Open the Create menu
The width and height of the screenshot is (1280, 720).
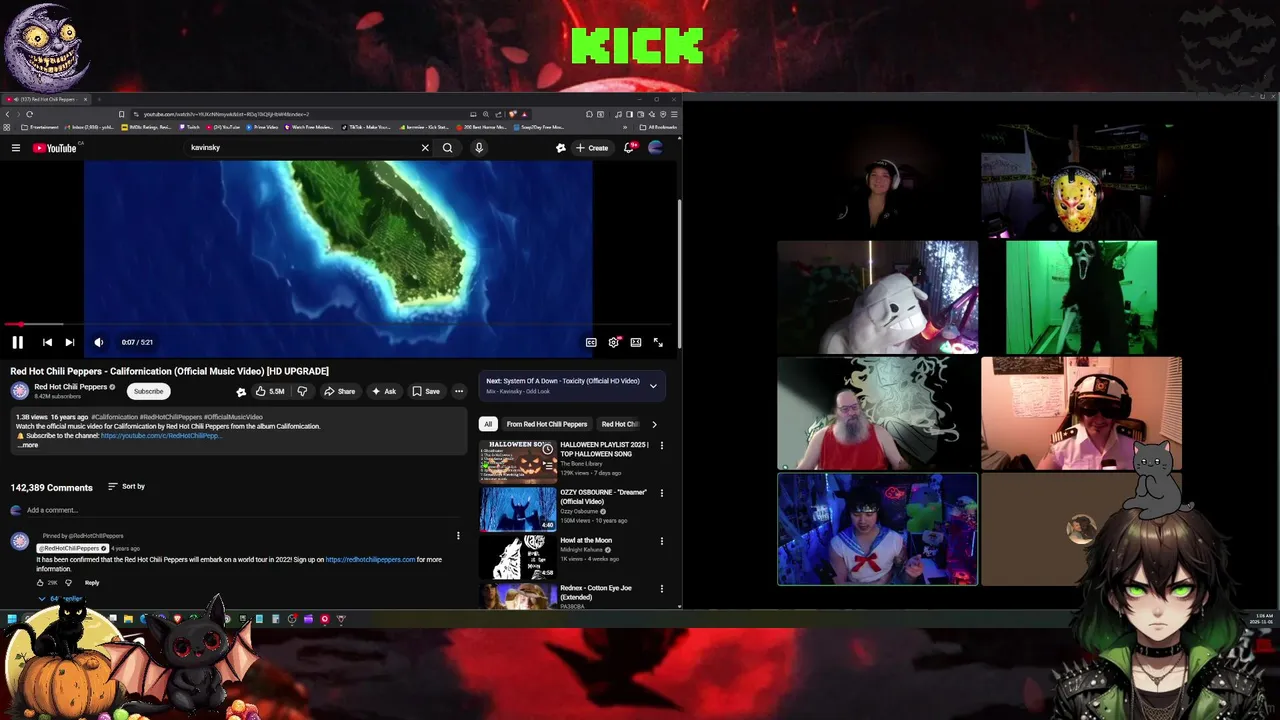(x=592, y=148)
